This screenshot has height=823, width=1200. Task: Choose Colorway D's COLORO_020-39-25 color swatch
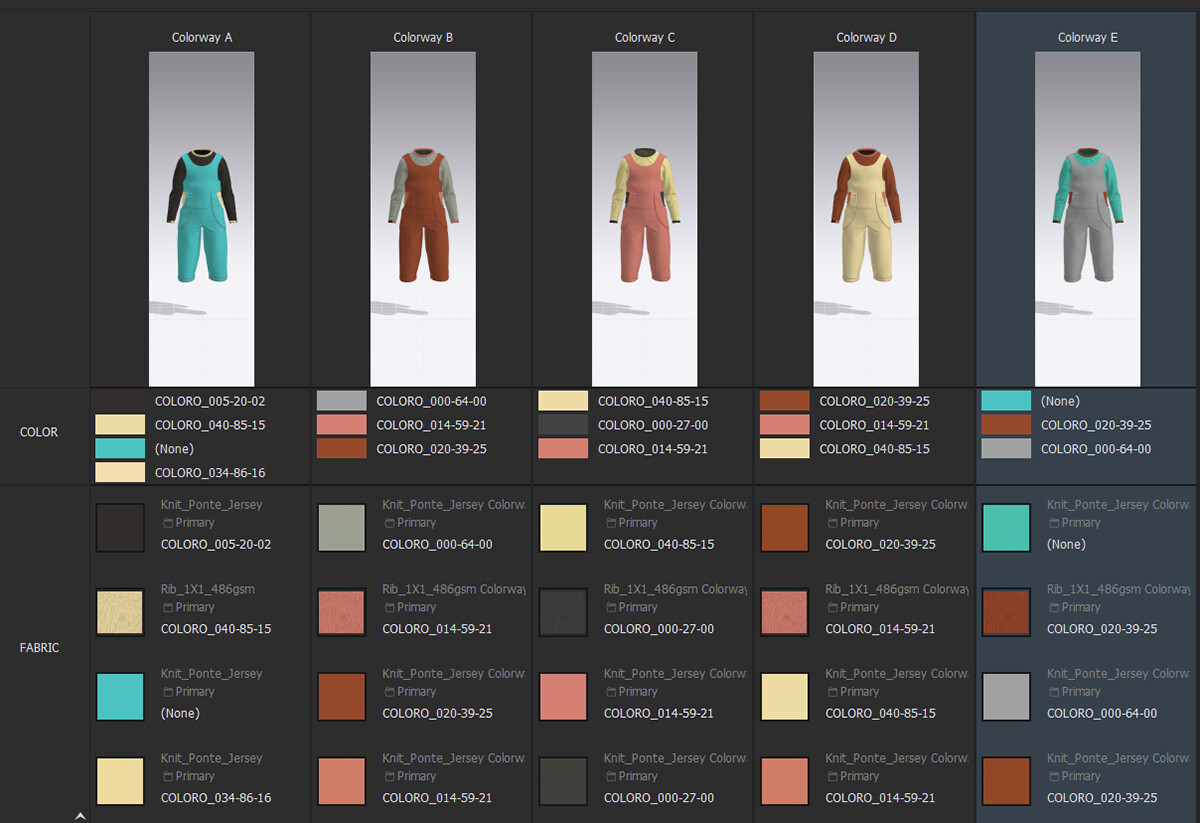(785, 401)
